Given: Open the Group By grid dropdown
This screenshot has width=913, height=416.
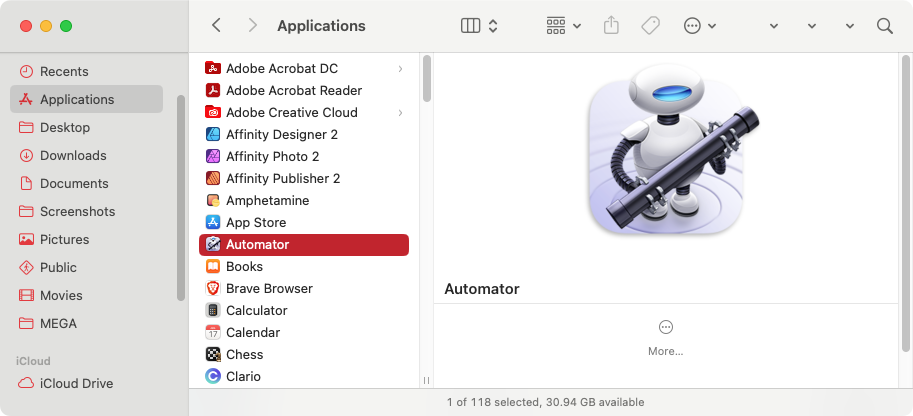Looking at the screenshot, I should pos(563,26).
